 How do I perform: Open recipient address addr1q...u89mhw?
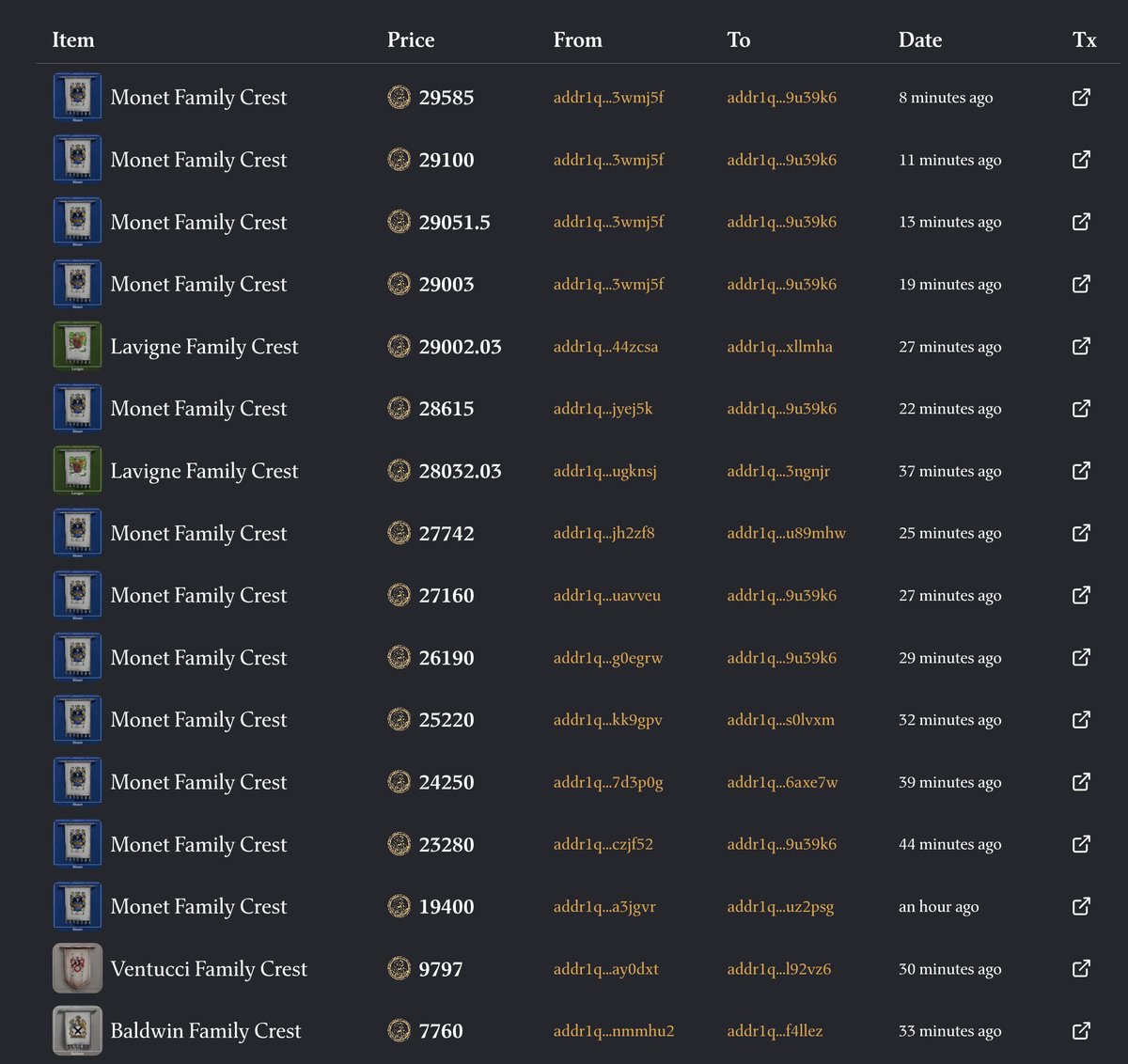(x=786, y=533)
